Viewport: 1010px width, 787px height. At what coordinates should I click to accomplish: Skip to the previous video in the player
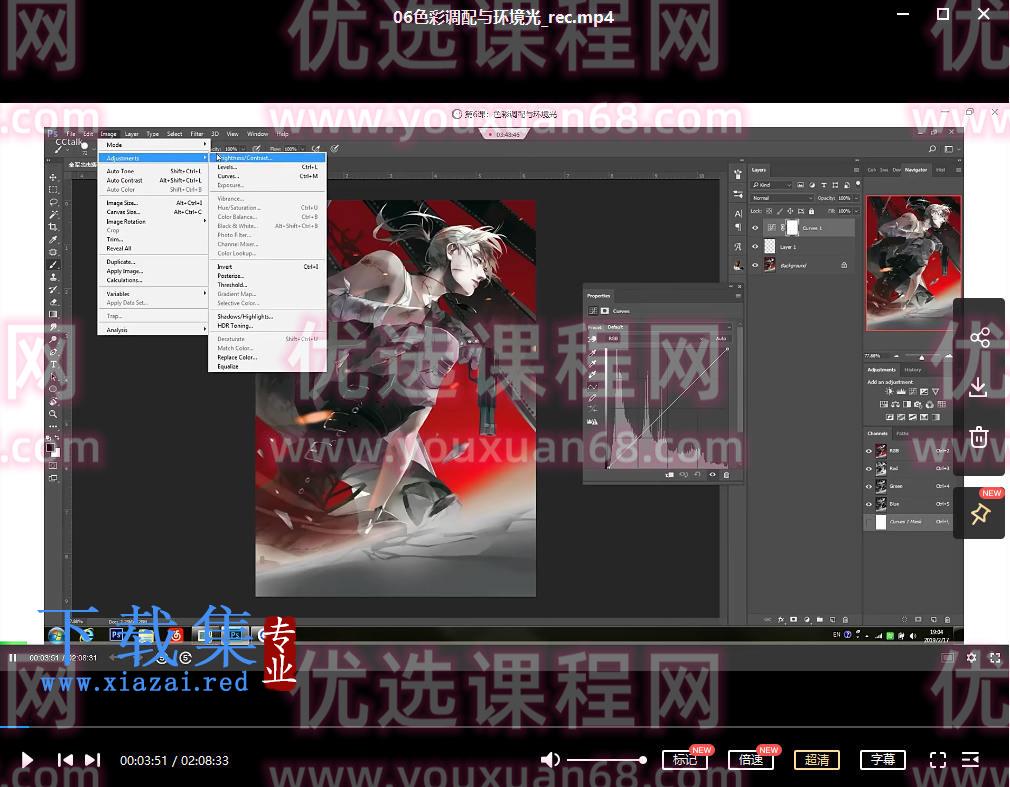click(65, 760)
